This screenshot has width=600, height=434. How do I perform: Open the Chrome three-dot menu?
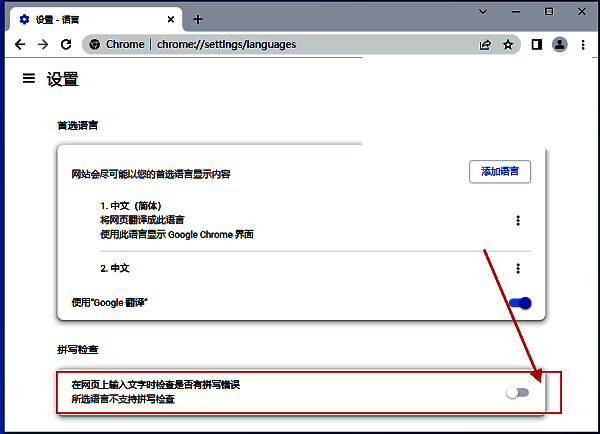(582, 44)
